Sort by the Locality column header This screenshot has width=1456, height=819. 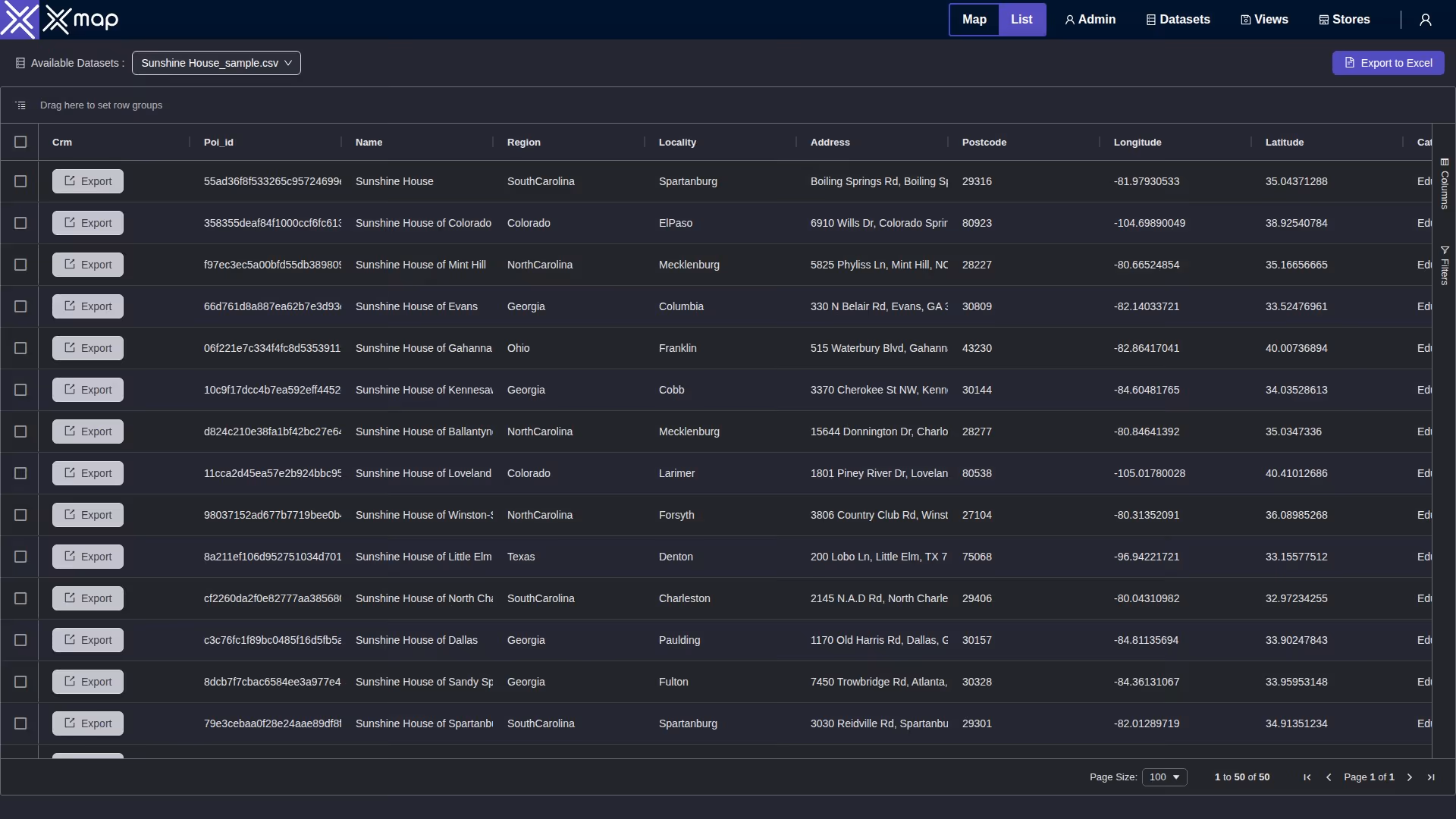pos(677,143)
